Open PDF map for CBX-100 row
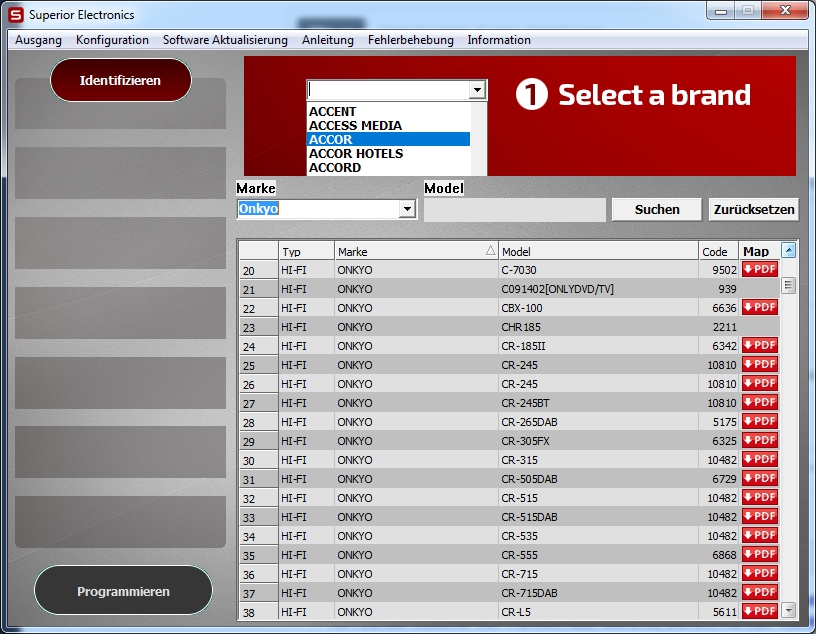The height and width of the screenshot is (634, 816). click(759, 307)
